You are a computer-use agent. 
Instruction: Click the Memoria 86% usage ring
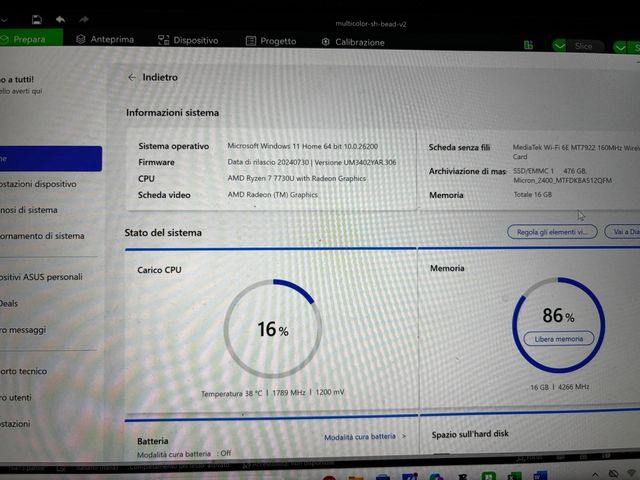click(558, 324)
